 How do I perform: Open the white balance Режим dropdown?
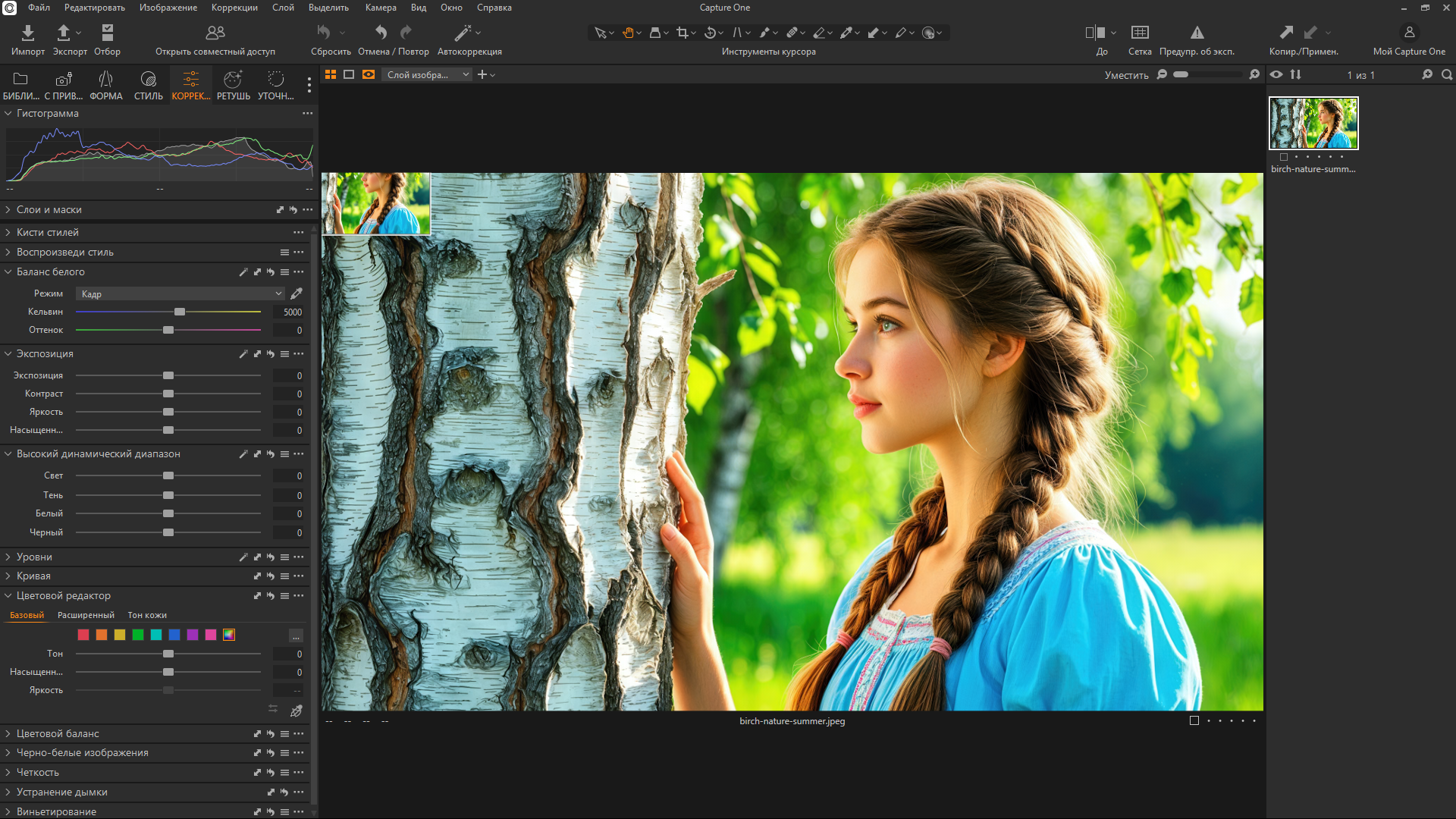(x=180, y=293)
